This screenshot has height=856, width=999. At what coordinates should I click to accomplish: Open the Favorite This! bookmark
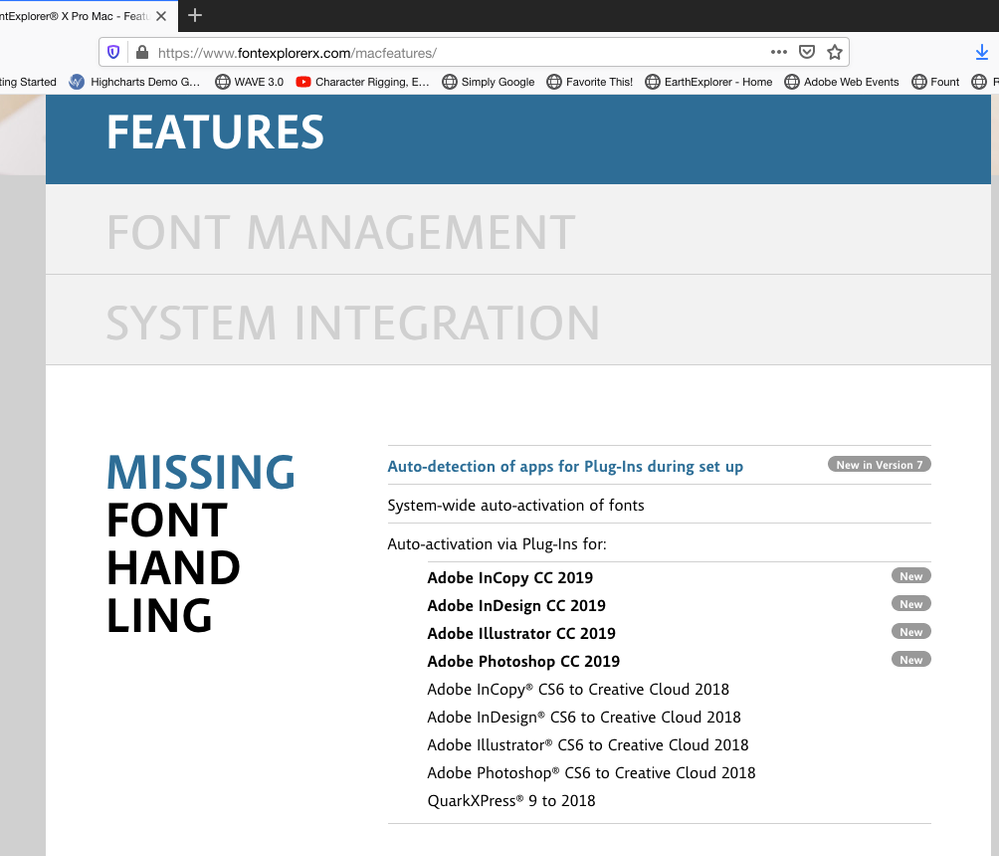[x=590, y=82]
